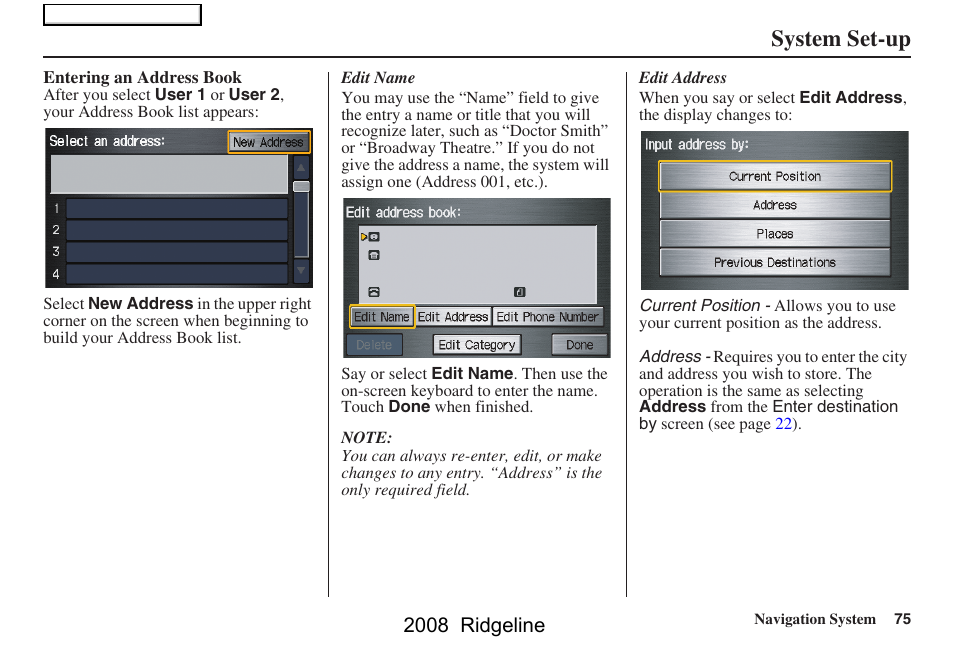Click 'Navigation System' footer text

[x=815, y=619]
